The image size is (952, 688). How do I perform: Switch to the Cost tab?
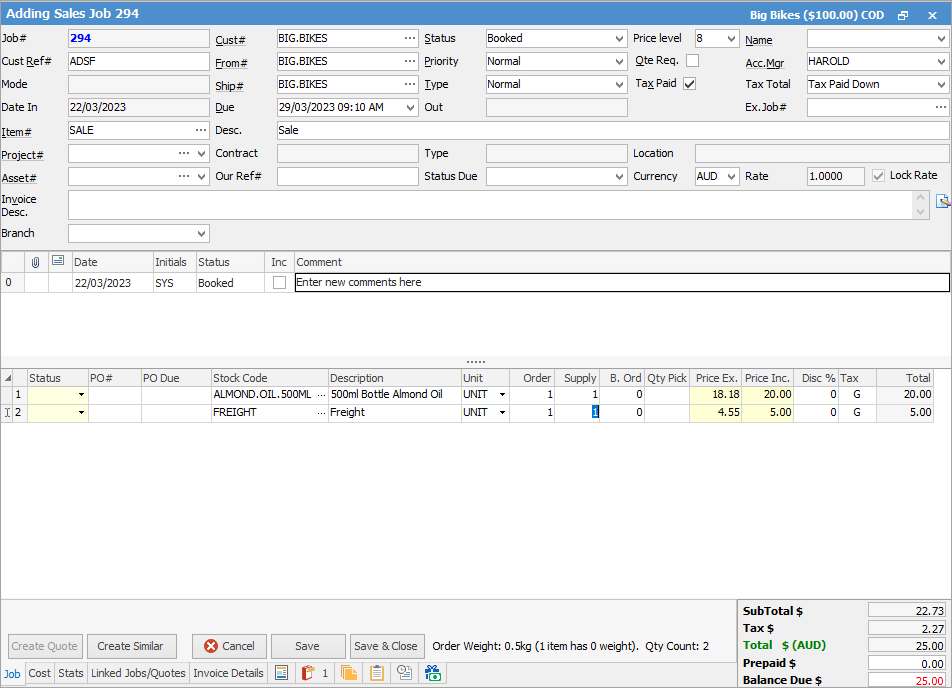(x=39, y=673)
